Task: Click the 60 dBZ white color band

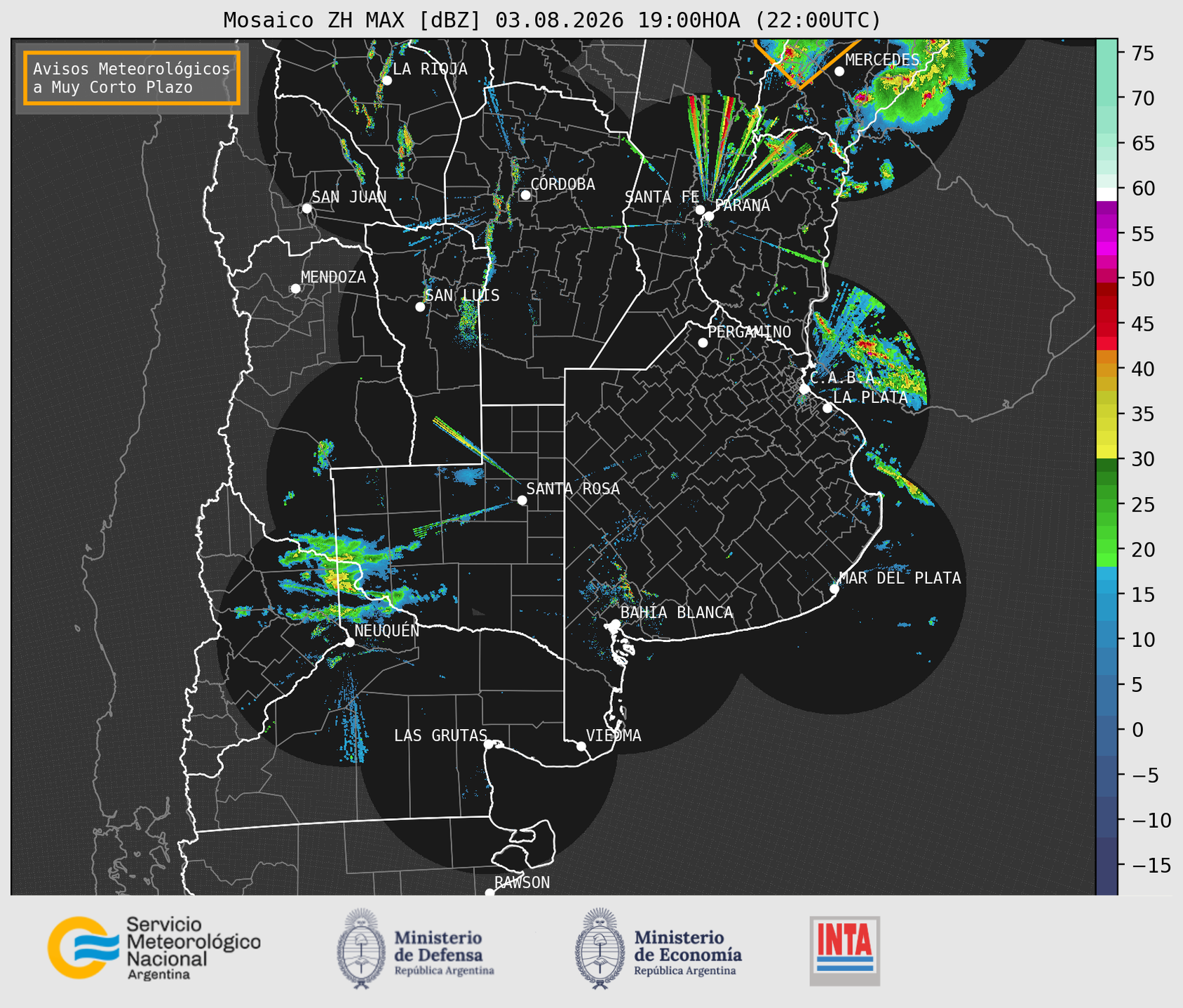Action: [x=1106, y=194]
